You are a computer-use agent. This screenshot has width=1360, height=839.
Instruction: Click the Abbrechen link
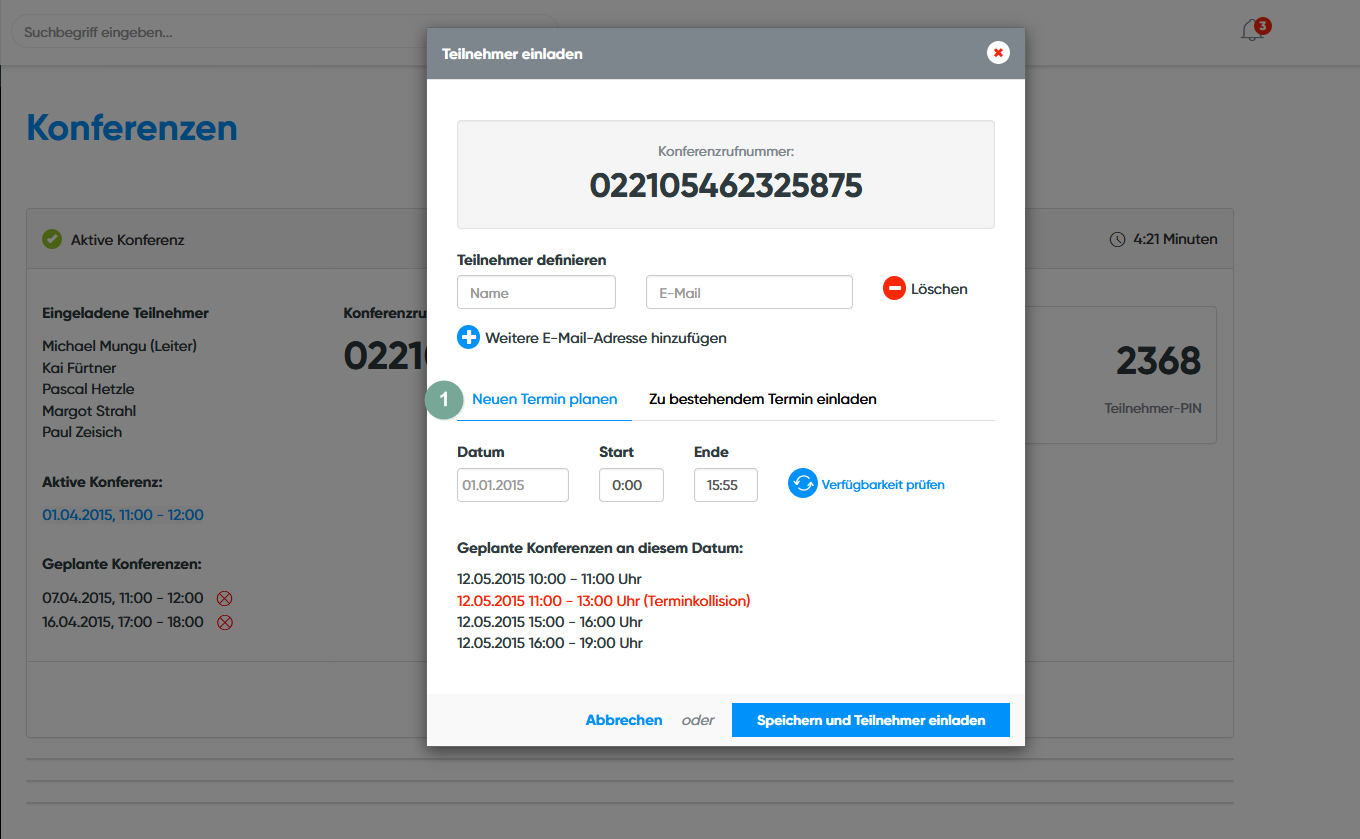623,720
